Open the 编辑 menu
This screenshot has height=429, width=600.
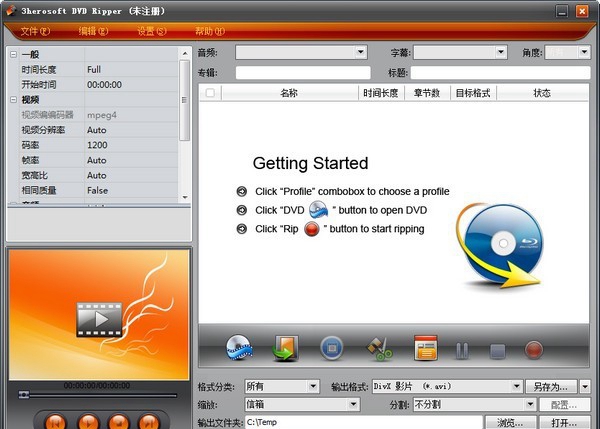(93, 31)
